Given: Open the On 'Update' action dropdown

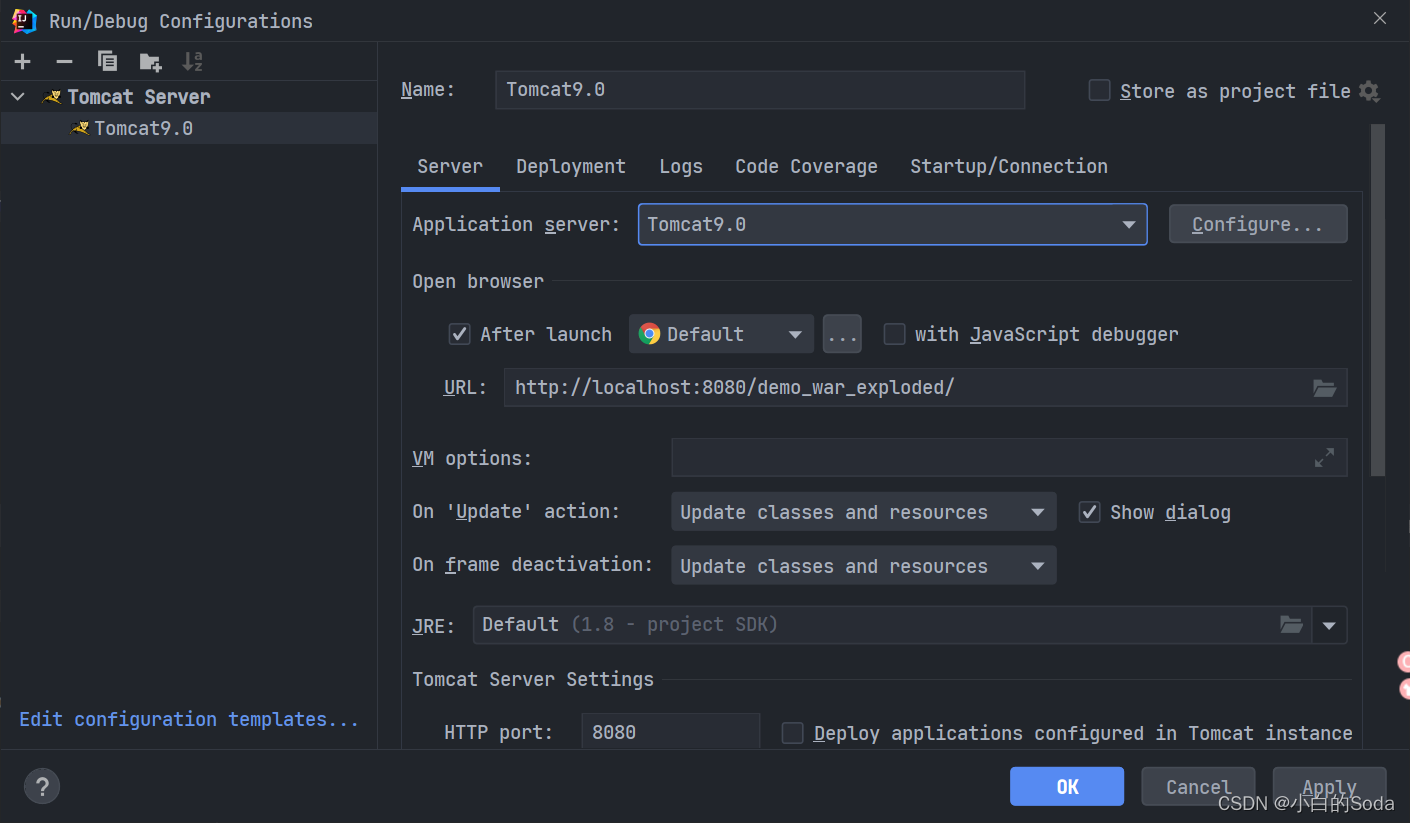Looking at the screenshot, I should click(x=863, y=512).
